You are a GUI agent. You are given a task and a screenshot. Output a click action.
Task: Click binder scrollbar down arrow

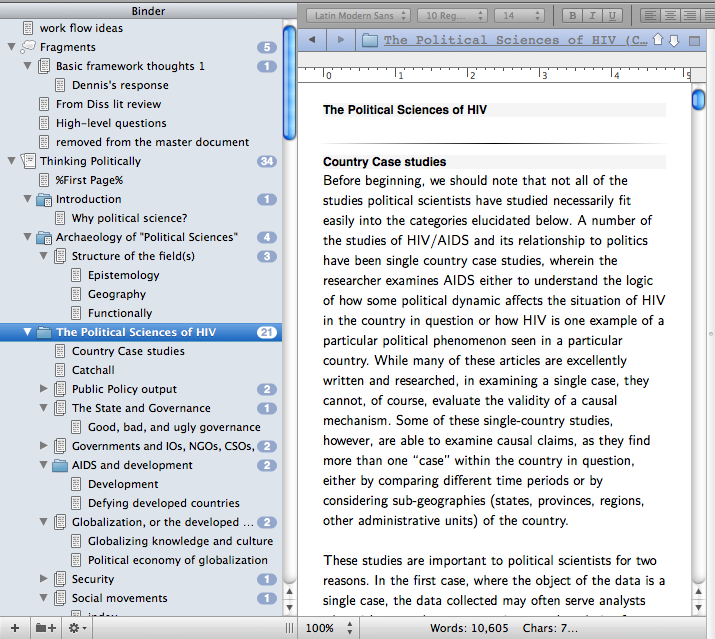tap(289, 608)
